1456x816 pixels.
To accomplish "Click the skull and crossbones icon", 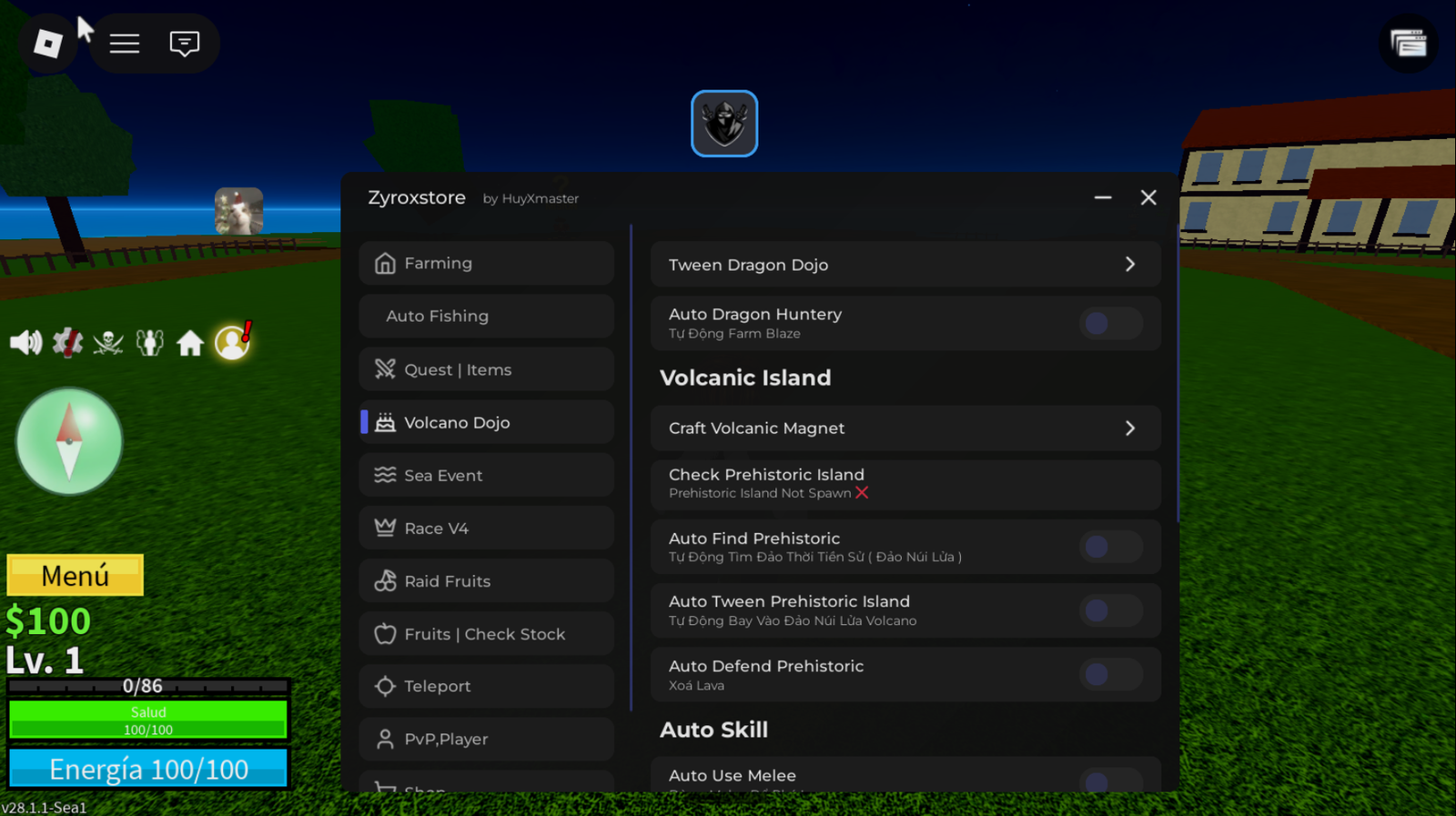I will coord(108,343).
